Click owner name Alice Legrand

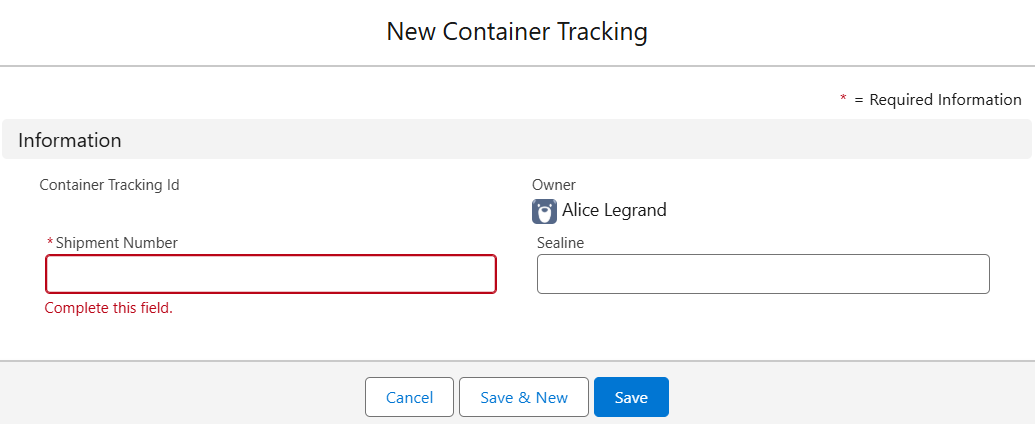614,210
